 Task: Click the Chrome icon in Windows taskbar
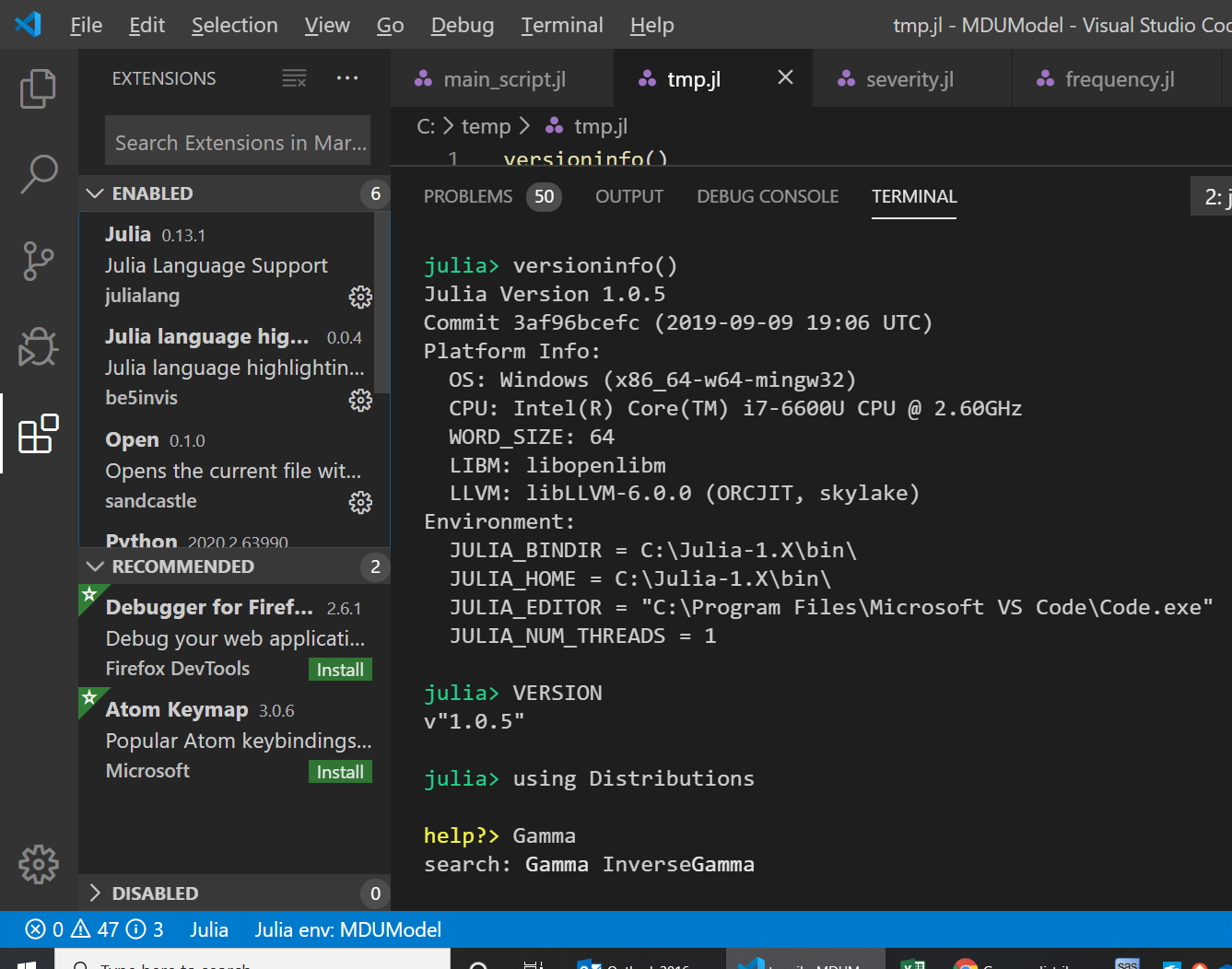point(965,963)
